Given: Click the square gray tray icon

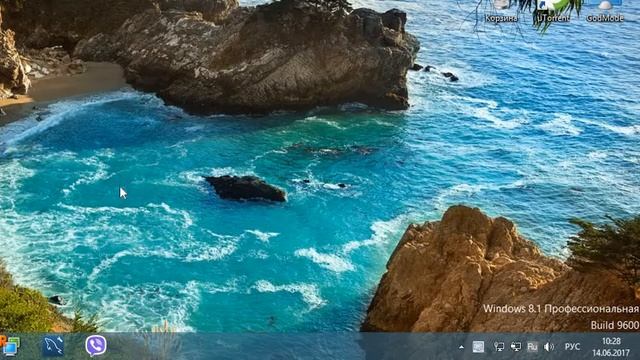Looking at the screenshot, I should [x=478, y=347].
